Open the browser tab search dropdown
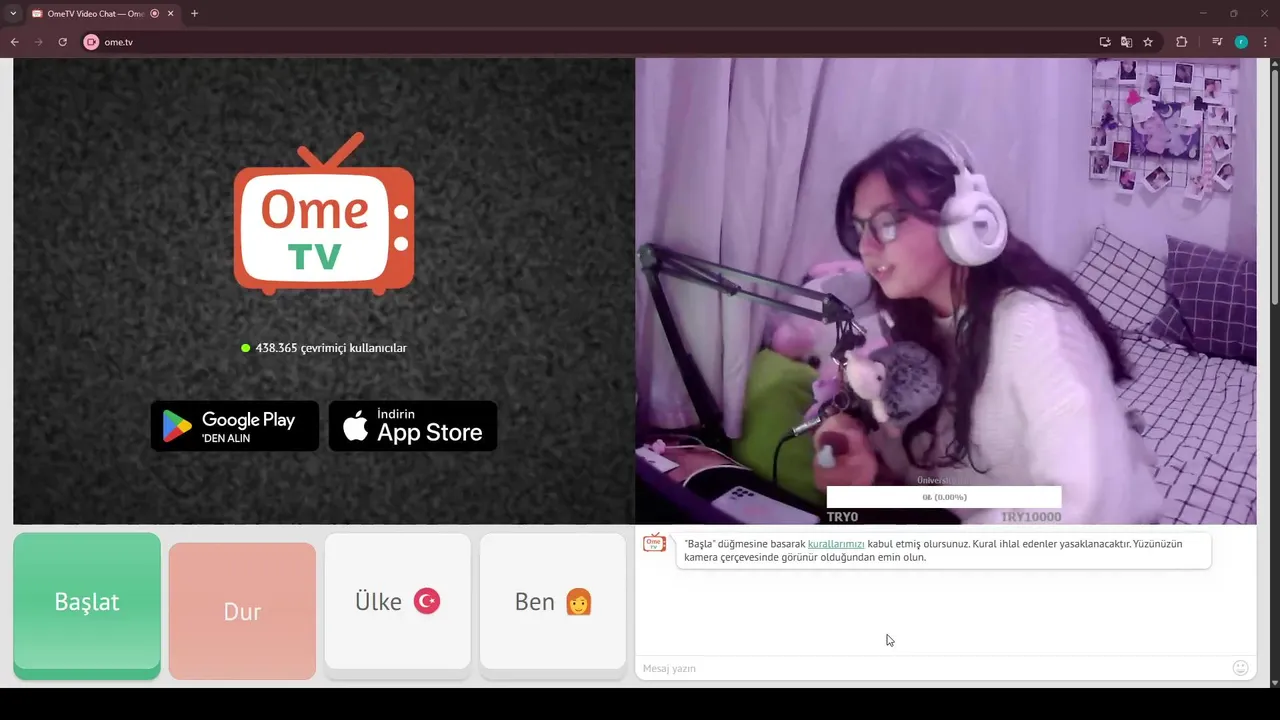This screenshot has height=720, width=1280. click(13, 13)
